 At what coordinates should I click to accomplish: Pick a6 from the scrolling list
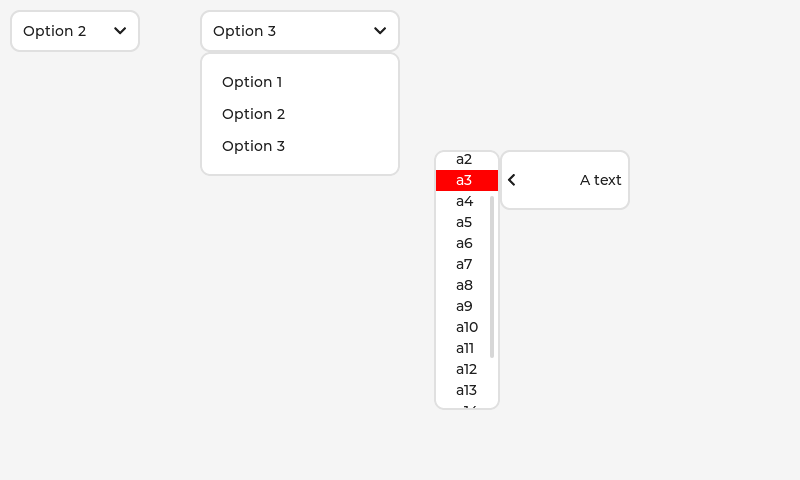pyautogui.click(x=464, y=243)
